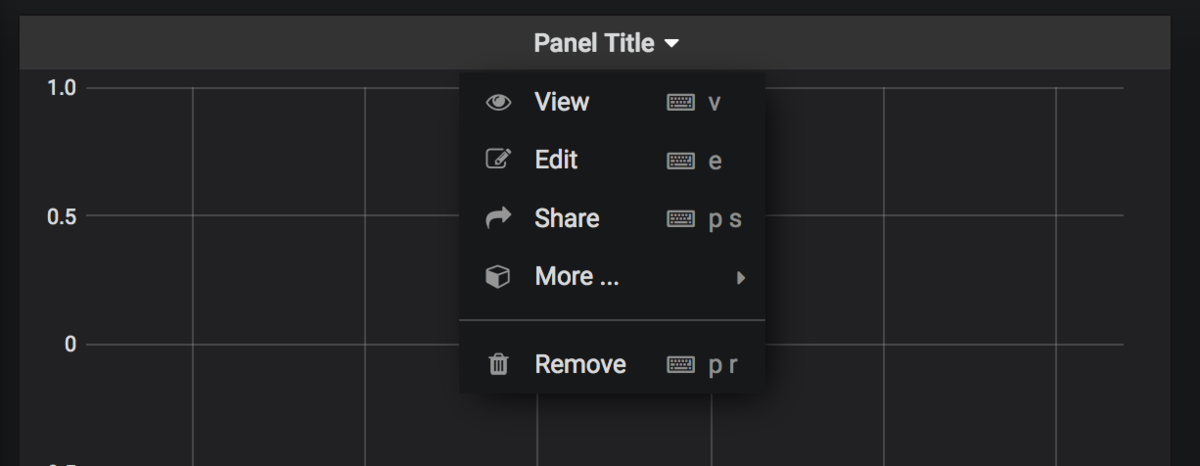Image resolution: width=1200 pixels, height=466 pixels.
Task: Select the Share menu option
Action: pyautogui.click(x=567, y=218)
